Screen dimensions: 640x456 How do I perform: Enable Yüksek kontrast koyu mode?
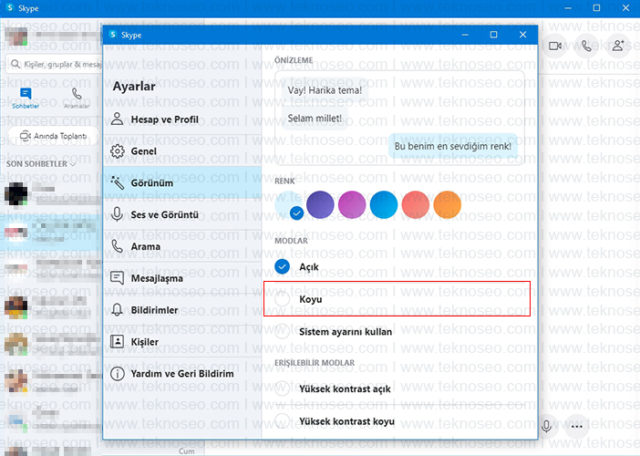coord(282,420)
